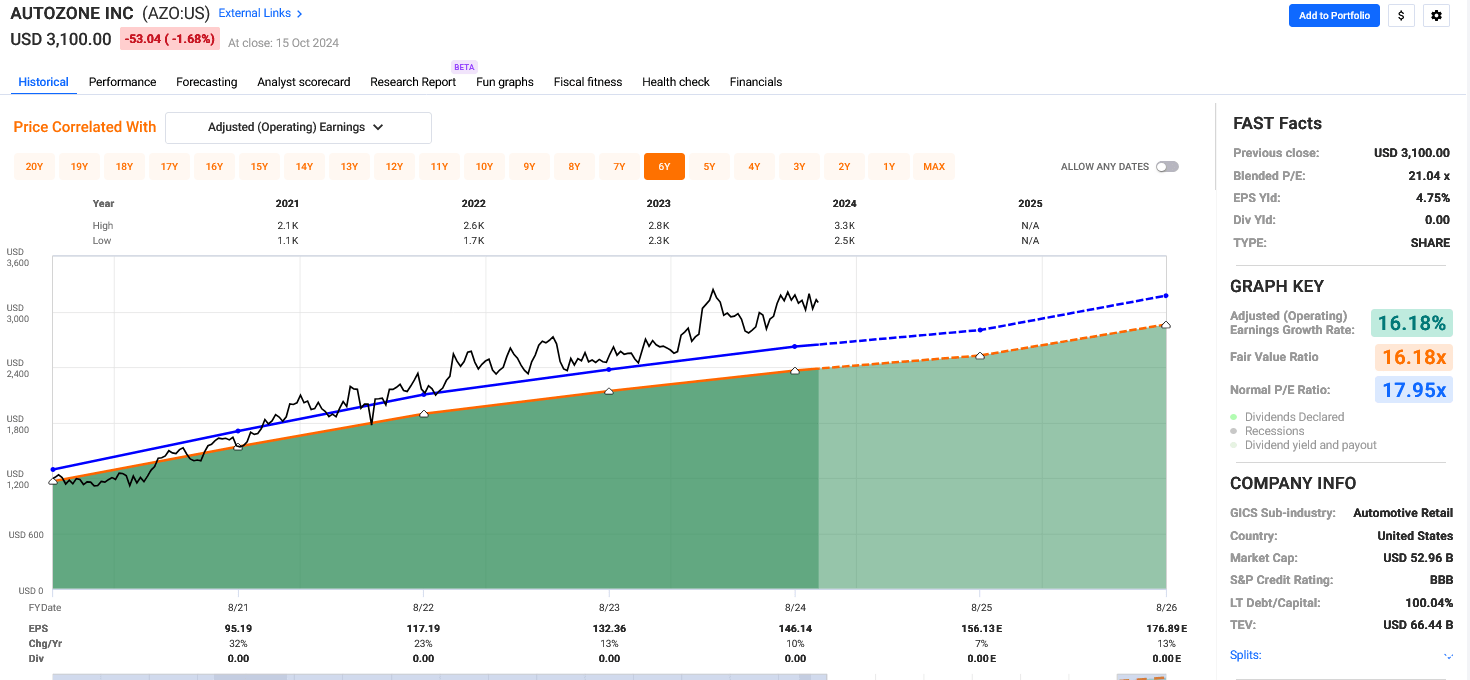Screen dimensions: 1470x680
Task: Click the gray Recessions legend dot
Action: click(x=1235, y=431)
